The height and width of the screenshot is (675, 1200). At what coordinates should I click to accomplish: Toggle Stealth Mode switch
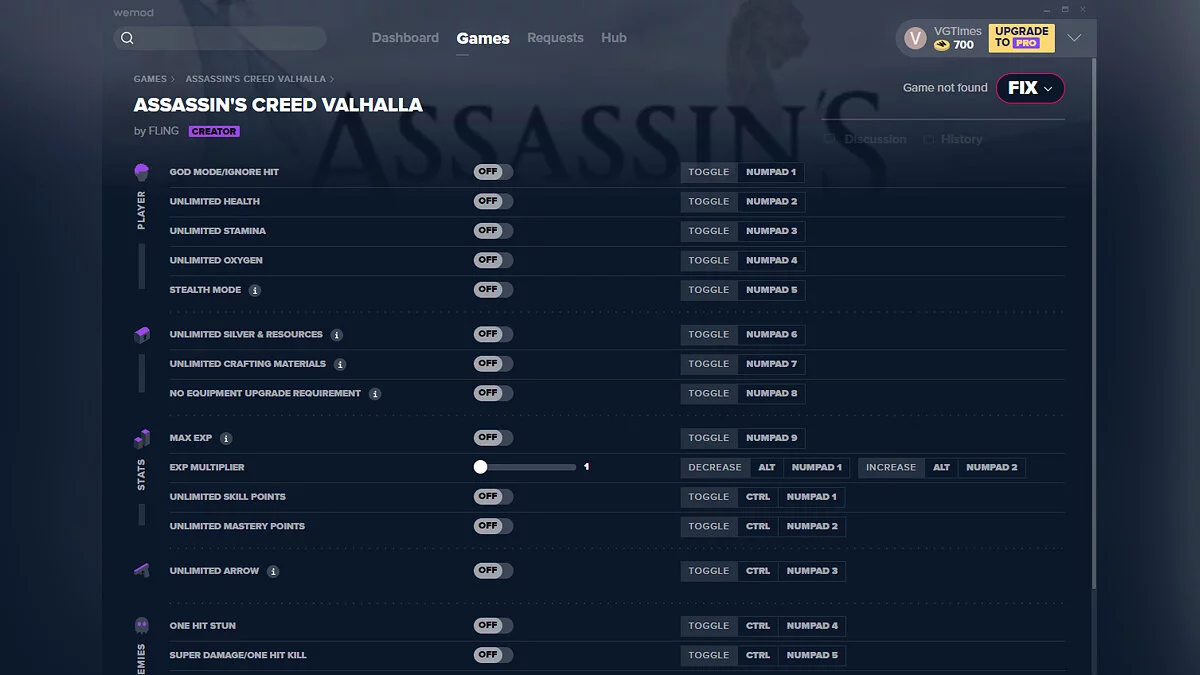click(493, 289)
